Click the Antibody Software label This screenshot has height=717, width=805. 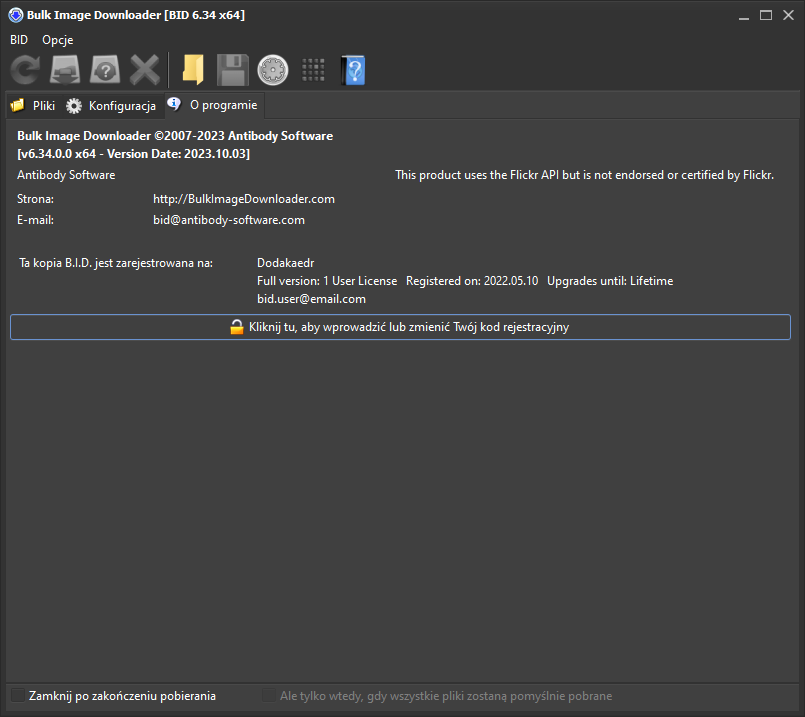click(66, 175)
